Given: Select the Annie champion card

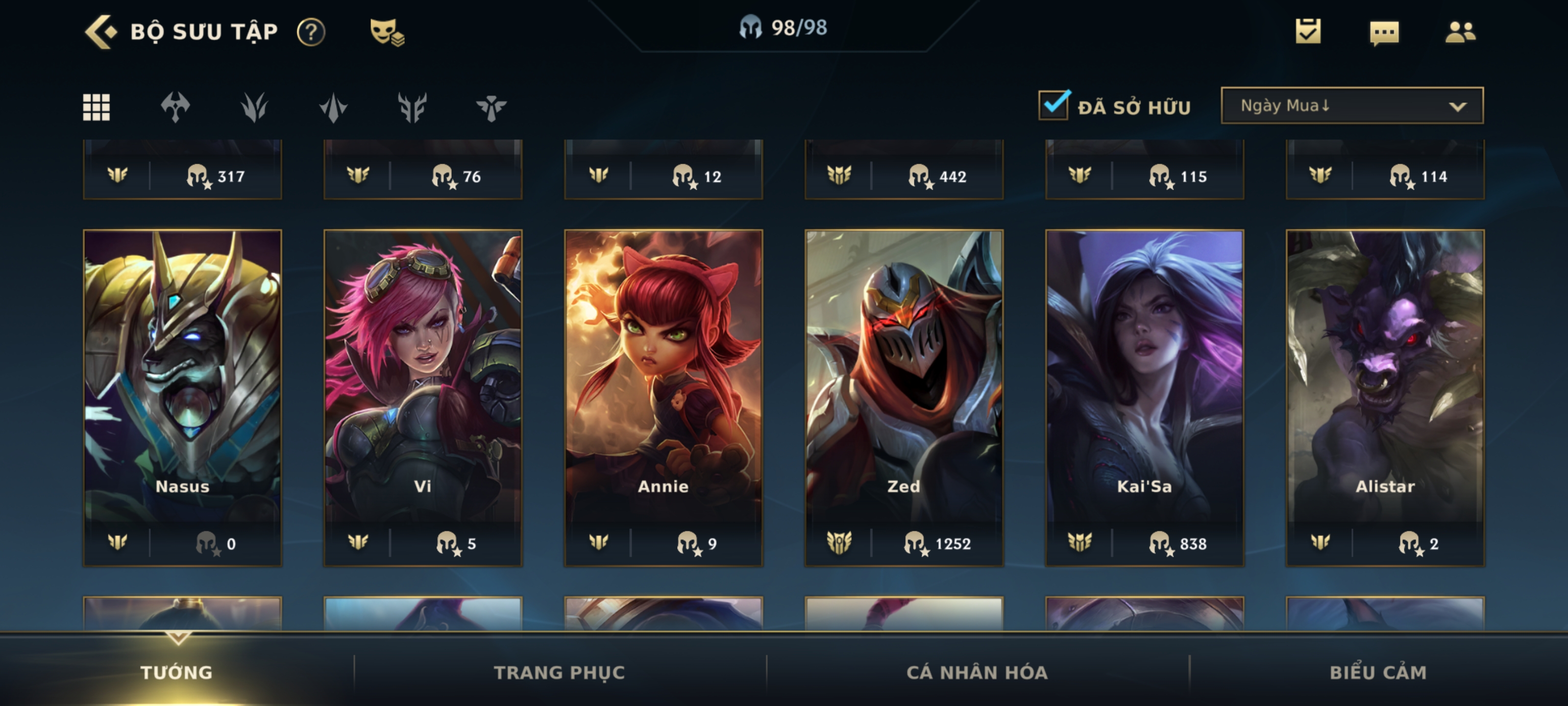Looking at the screenshot, I should (x=663, y=398).
